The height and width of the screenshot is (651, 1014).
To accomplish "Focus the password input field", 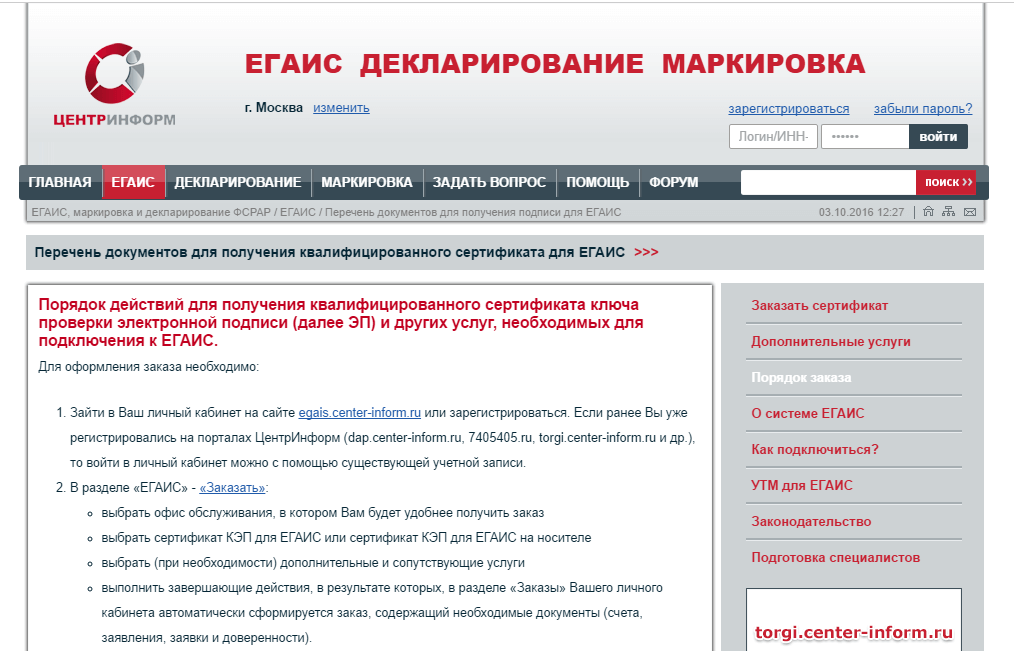I will [x=865, y=136].
